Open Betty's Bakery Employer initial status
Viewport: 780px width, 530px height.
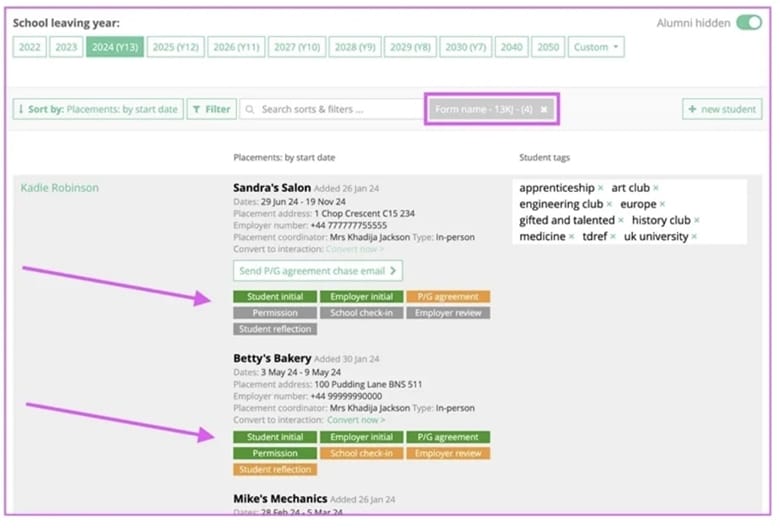[362, 437]
